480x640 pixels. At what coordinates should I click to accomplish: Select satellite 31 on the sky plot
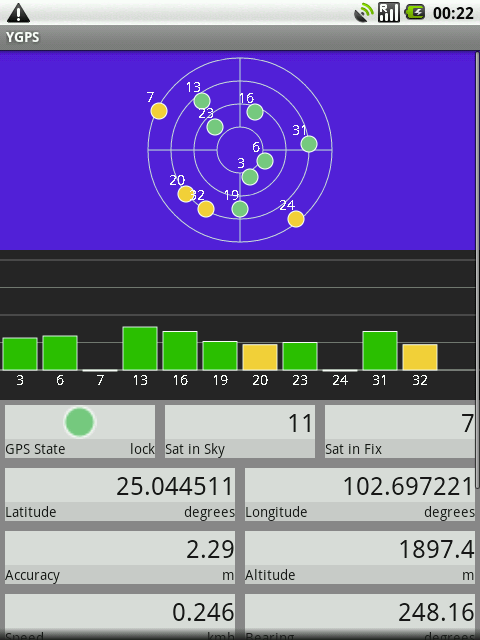click(x=309, y=144)
